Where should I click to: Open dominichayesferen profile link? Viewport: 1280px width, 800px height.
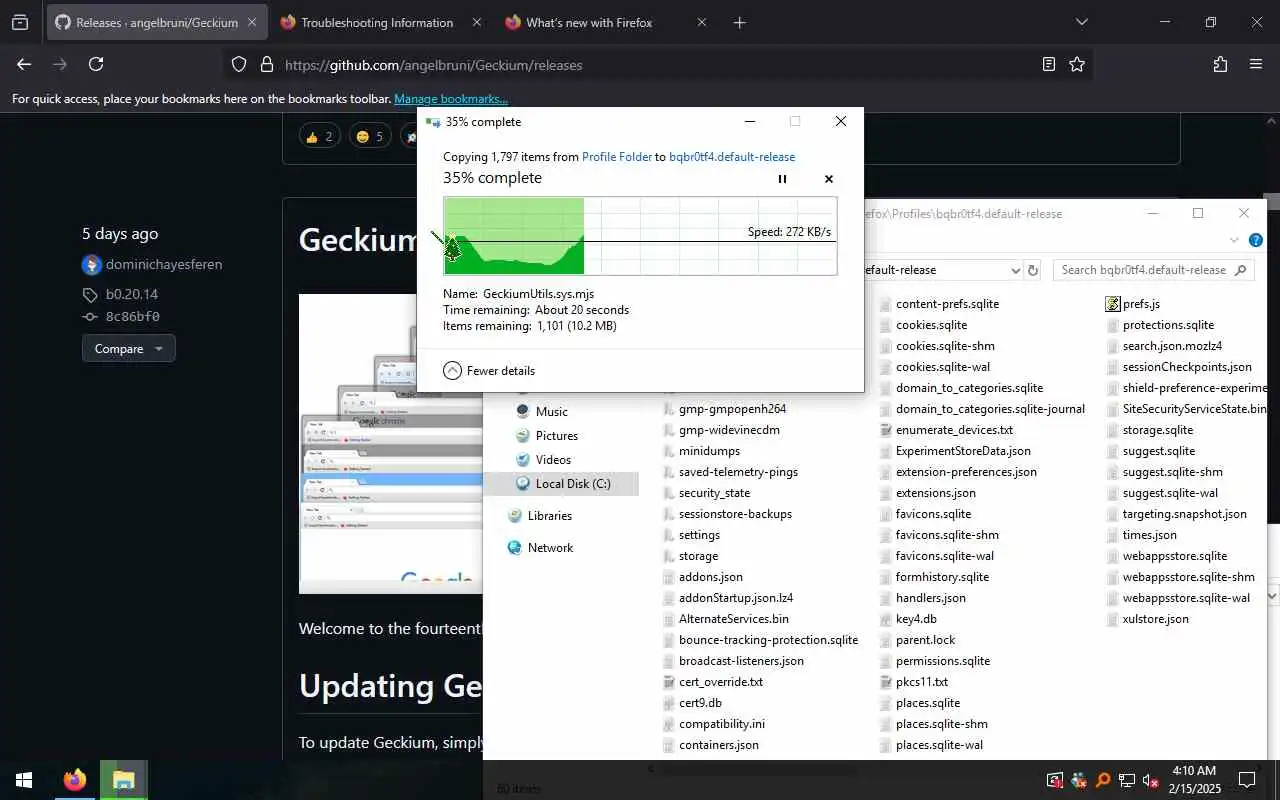[164, 264]
